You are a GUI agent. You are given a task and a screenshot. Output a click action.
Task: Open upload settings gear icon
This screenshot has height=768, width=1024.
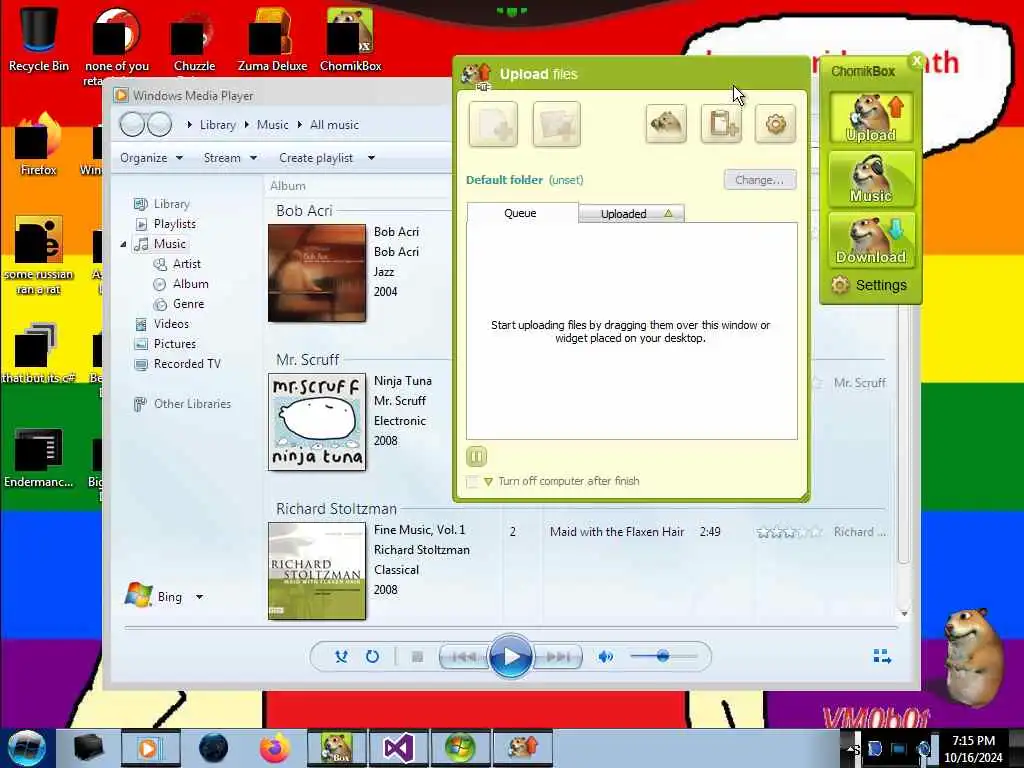pyautogui.click(x=775, y=123)
